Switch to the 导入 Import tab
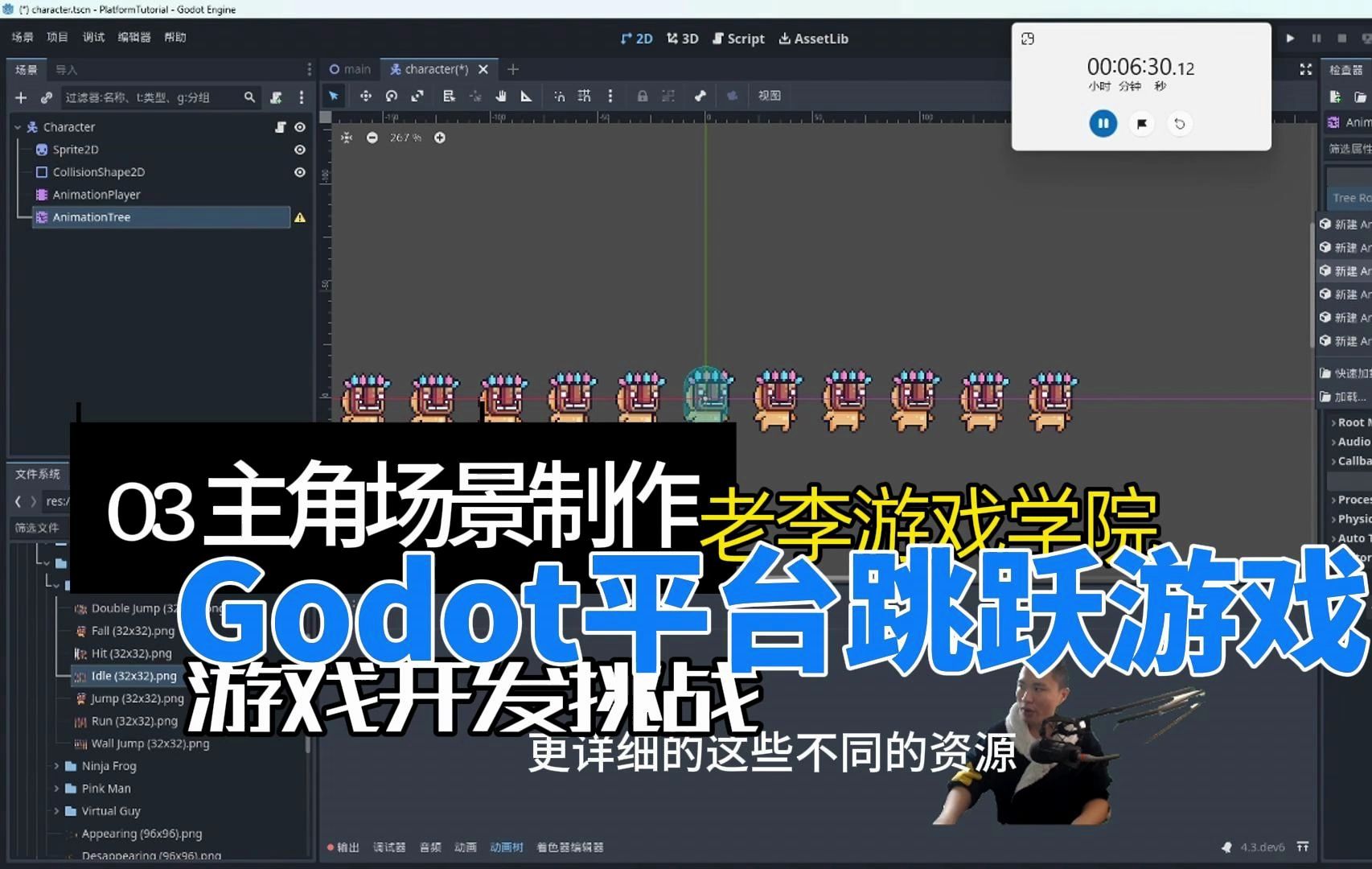The image size is (1372, 869). pos(66,70)
